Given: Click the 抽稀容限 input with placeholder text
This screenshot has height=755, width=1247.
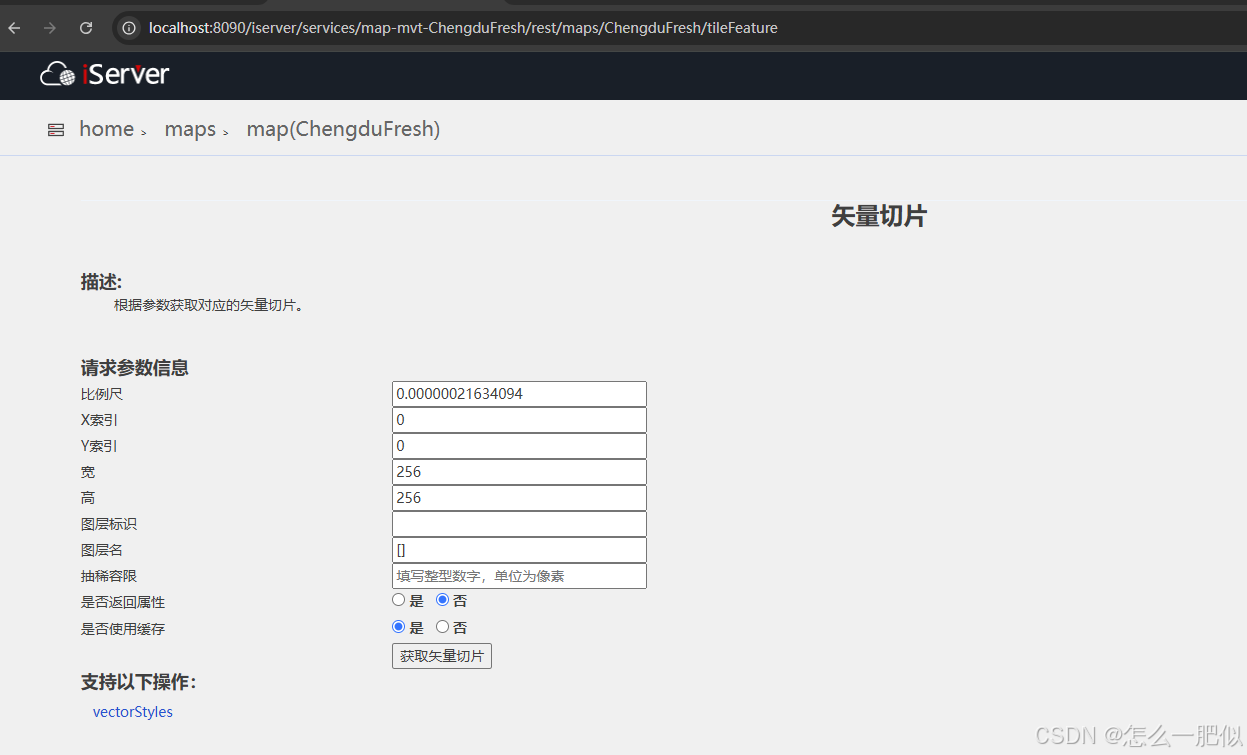Looking at the screenshot, I should tap(518, 575).
